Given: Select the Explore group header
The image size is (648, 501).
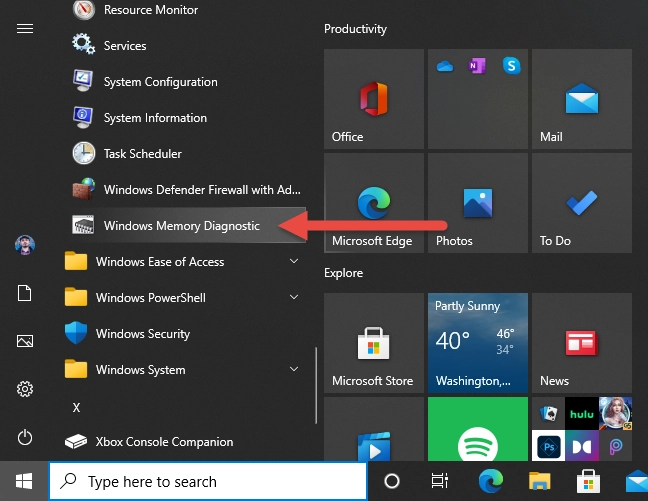Looking at the screenshot, I should tap(343, 273).
